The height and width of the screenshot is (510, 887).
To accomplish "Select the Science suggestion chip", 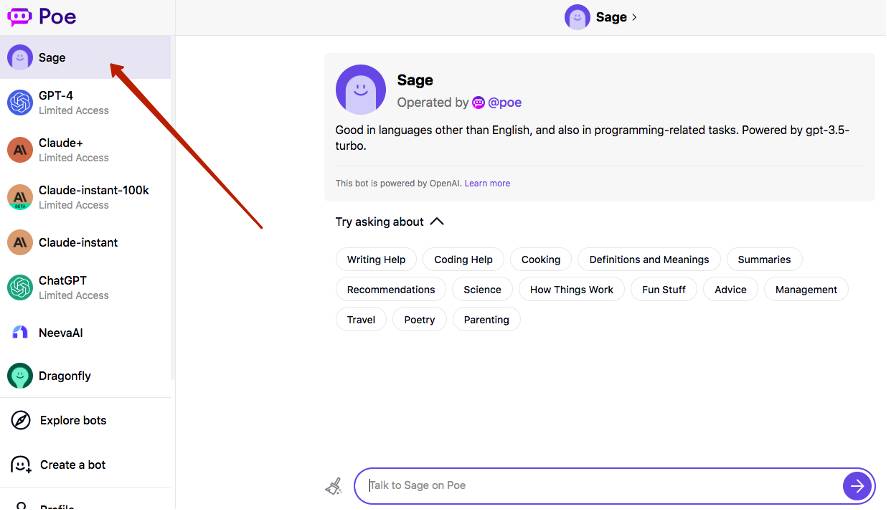I will [x=483, y=289].
